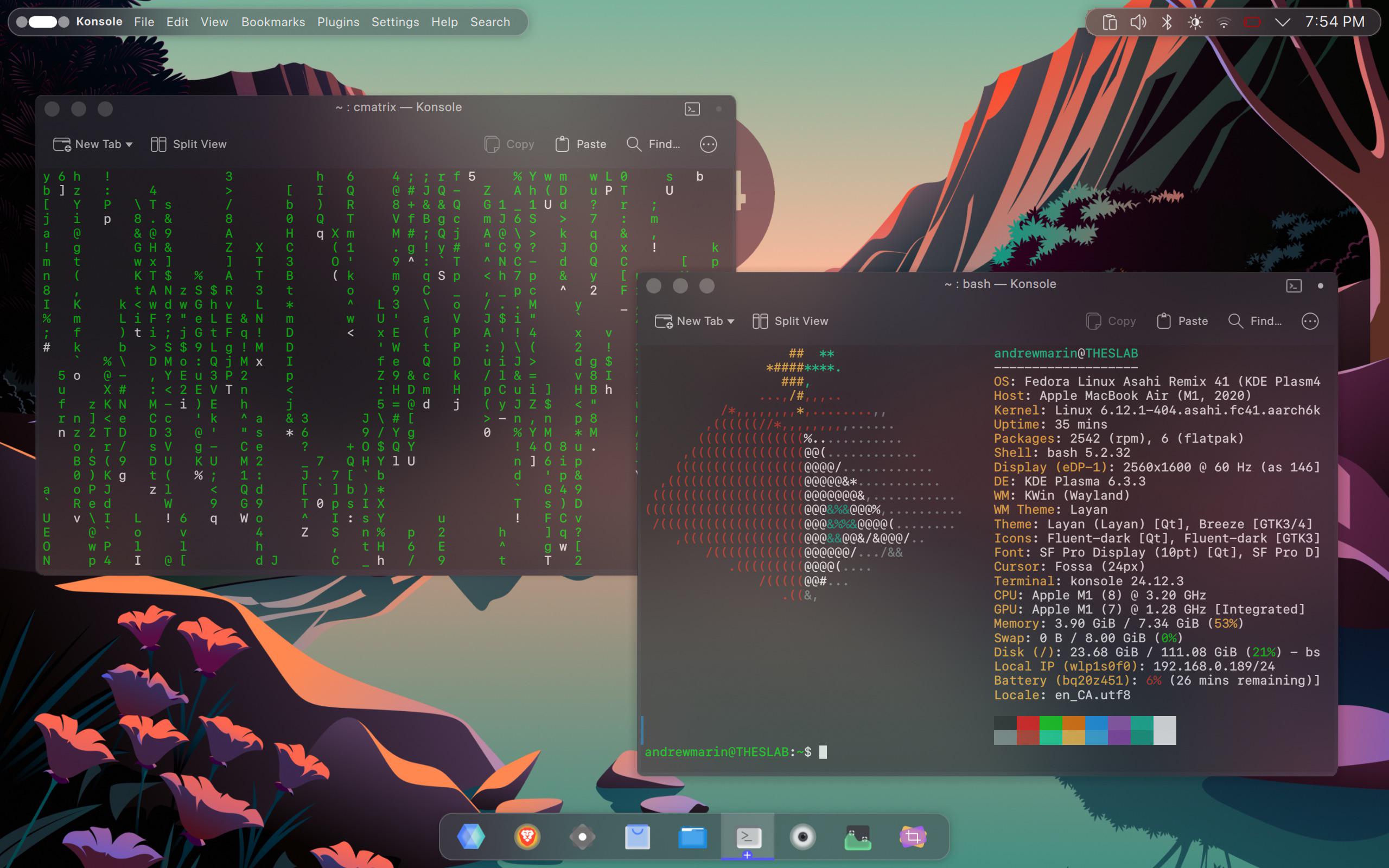Screen dimensions: 1389x868
Task: Expand the hidden system tray chevron
Action: [1282, 22]
